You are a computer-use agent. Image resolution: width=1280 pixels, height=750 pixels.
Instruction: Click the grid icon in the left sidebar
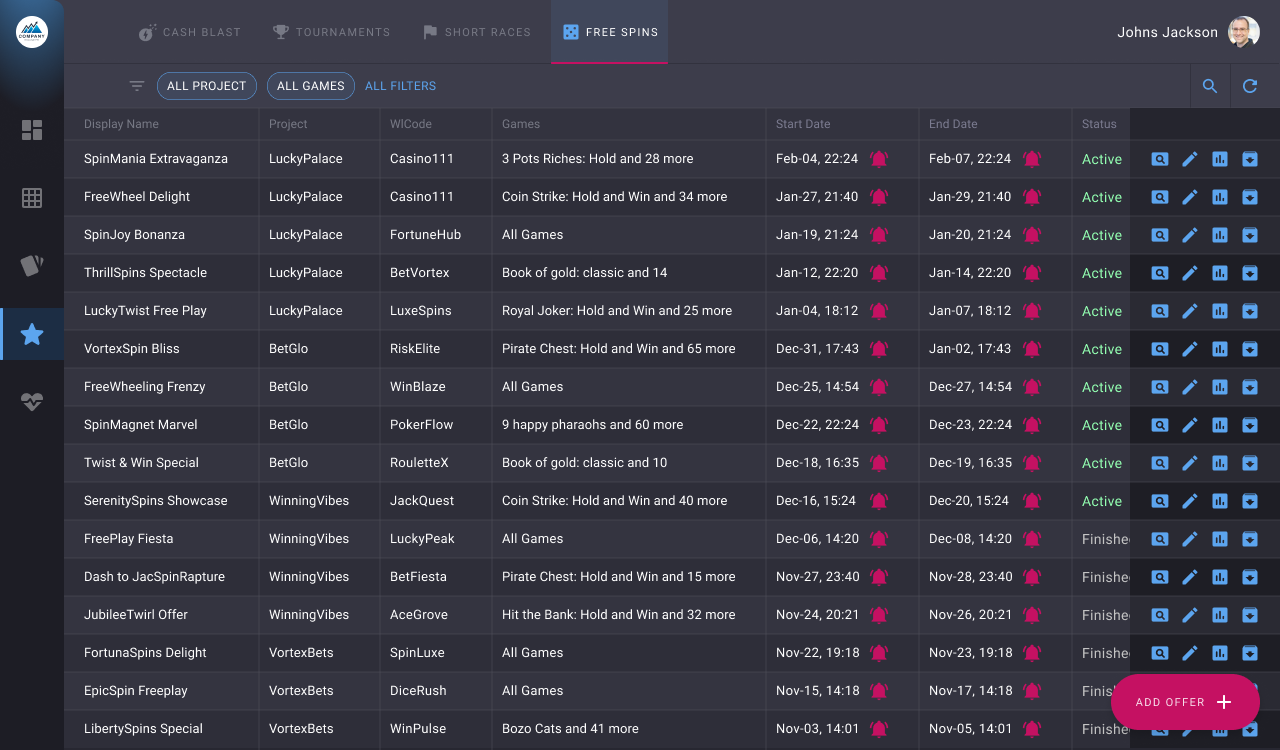32,198
